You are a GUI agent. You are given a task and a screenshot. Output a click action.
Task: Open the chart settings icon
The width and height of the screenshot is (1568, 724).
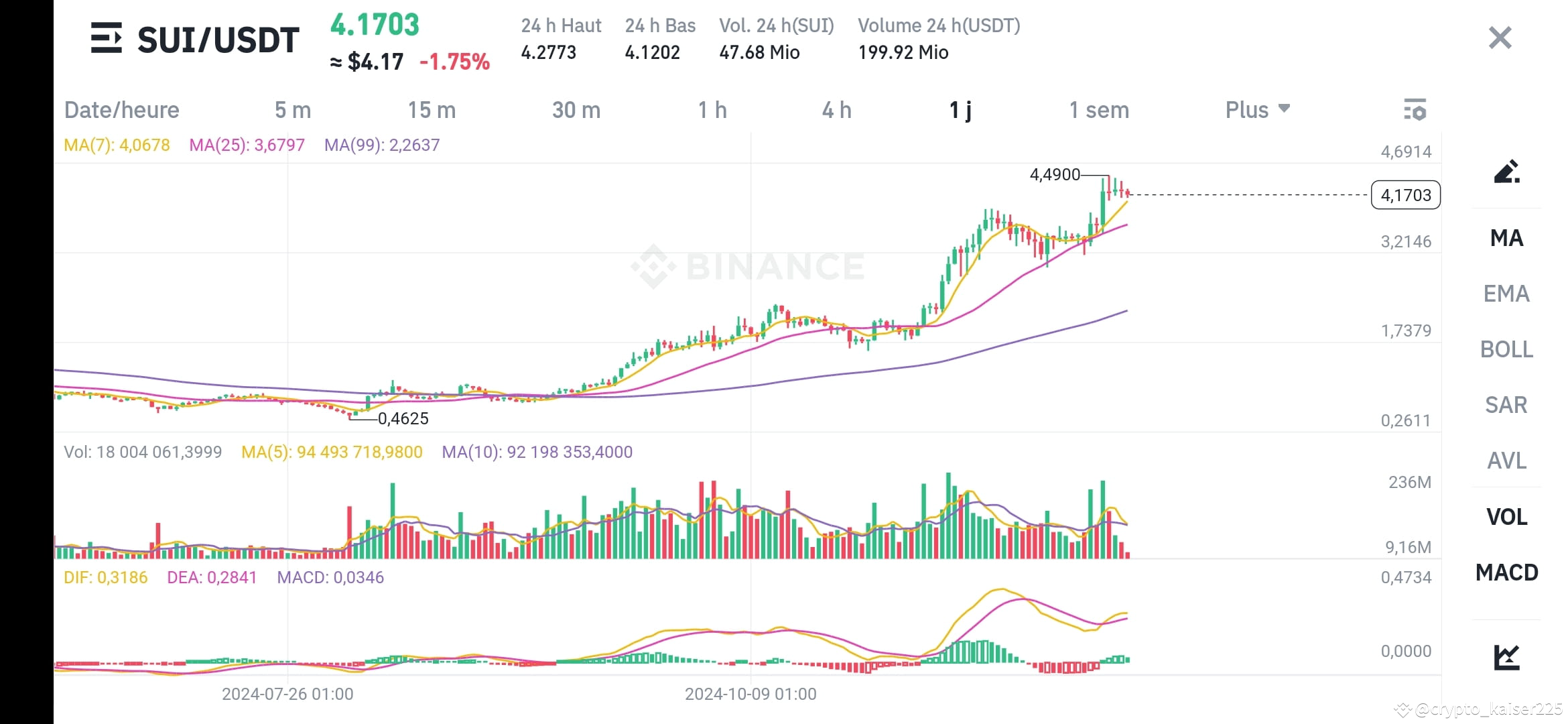(x=1416, y=109)
